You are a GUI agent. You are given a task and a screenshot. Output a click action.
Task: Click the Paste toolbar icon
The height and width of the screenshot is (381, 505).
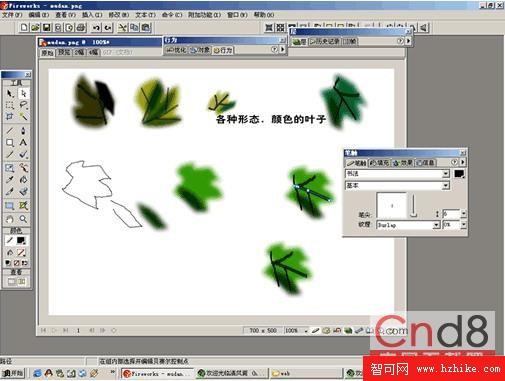point(146,27)
